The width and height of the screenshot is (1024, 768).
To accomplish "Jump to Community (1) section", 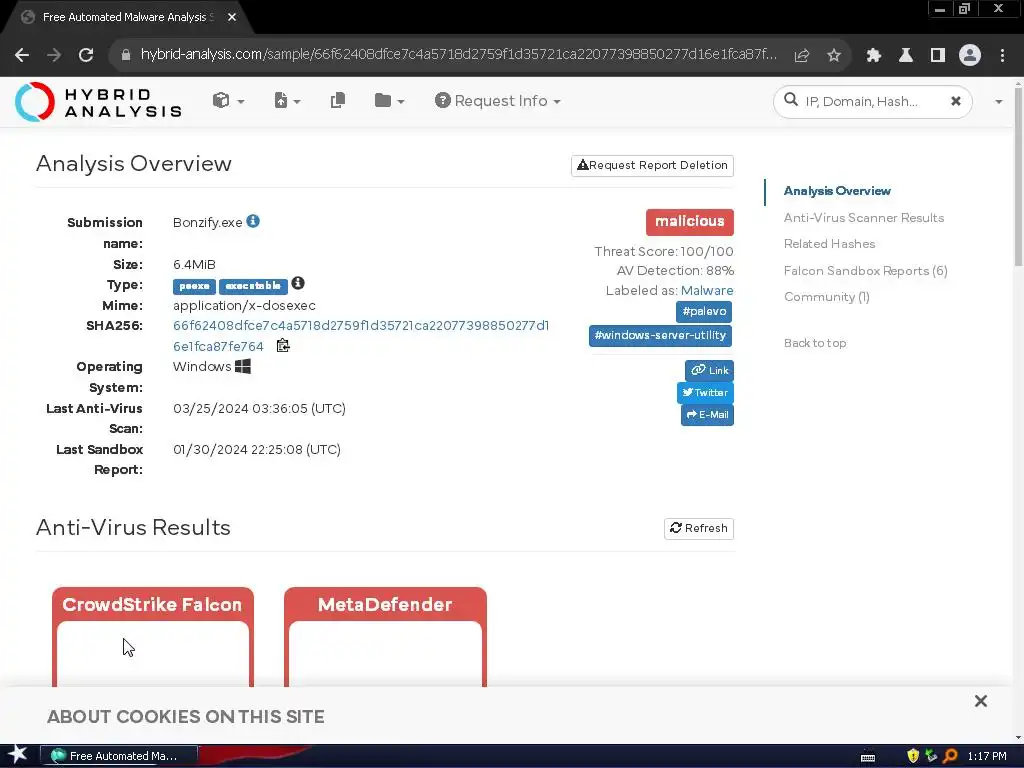I will point(827,297).
